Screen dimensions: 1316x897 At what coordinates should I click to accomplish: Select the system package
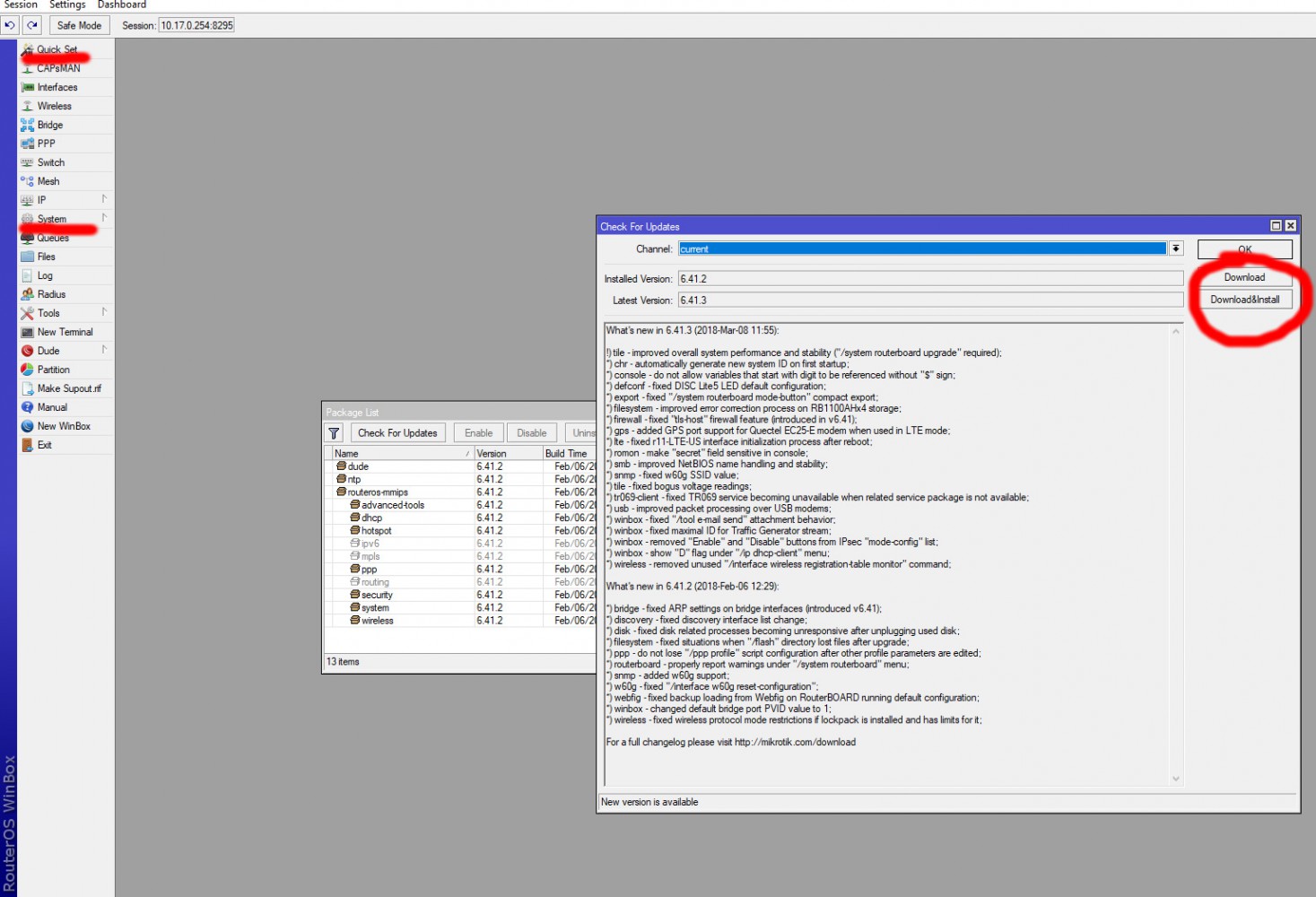(461, 607)
